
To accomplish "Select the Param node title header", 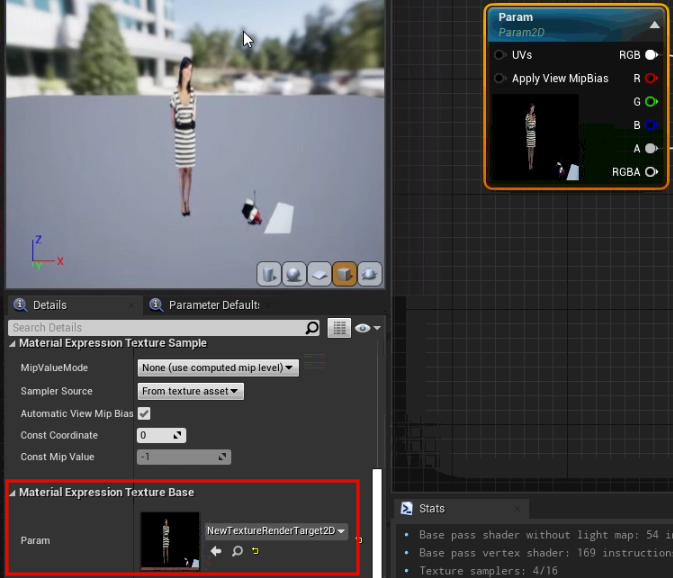I will click(x=575, y=25).
